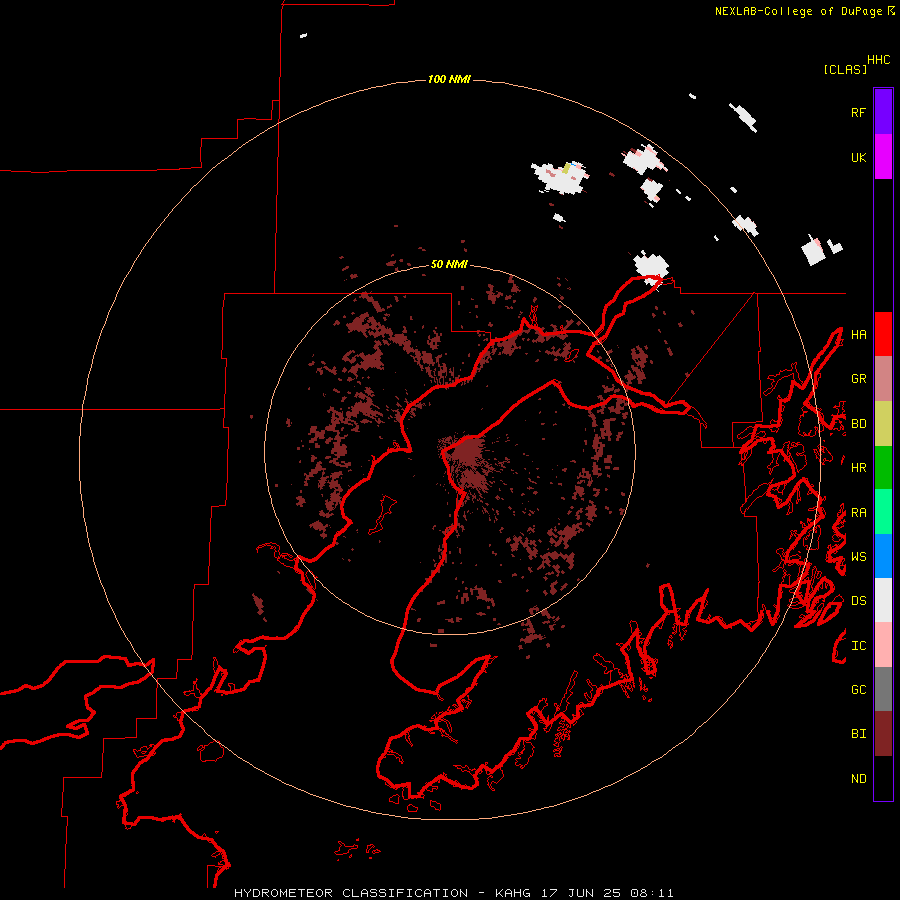Click the BI brown legend color swatch
900x900 pixels.
(x=883, y=734)
